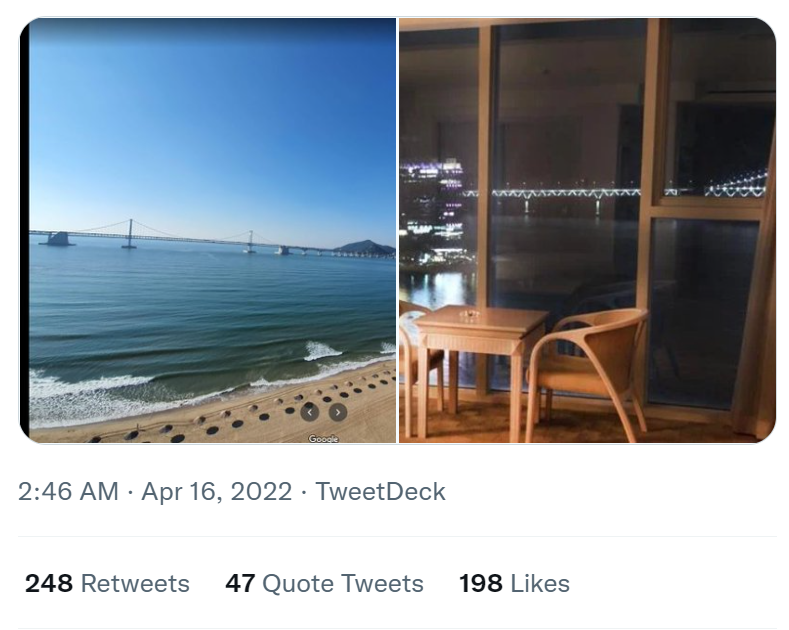Click the Apr 16, 2022 date
789x630 pixels.
(217, 492)
